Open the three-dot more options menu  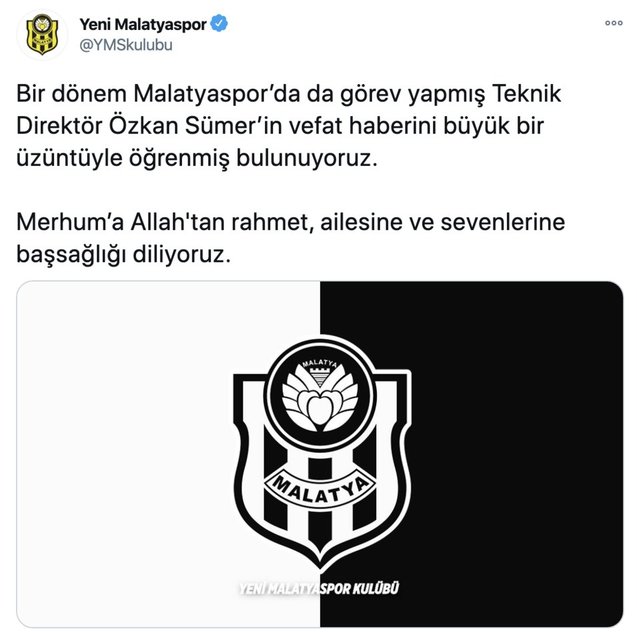click(614, 23)
